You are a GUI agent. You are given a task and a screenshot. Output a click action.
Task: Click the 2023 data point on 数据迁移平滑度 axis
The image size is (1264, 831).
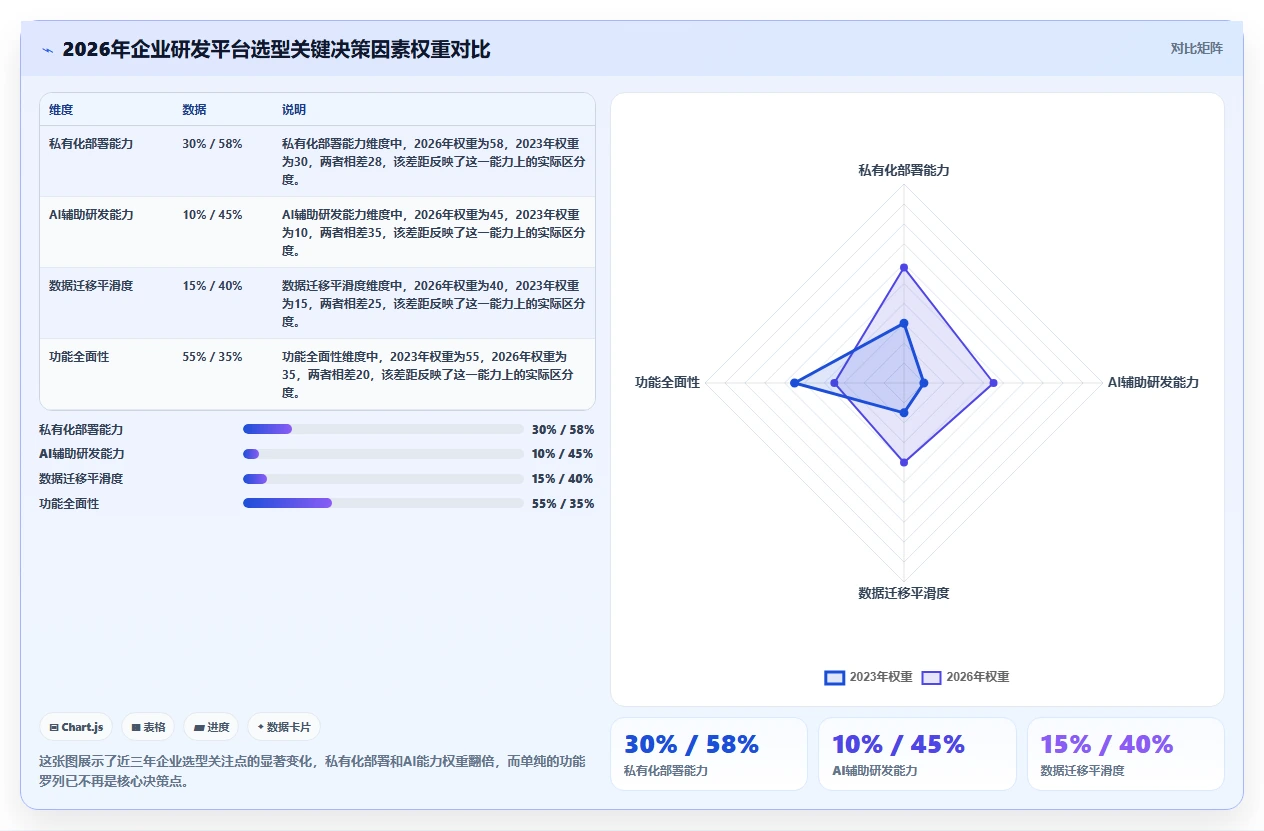(904, 412)
